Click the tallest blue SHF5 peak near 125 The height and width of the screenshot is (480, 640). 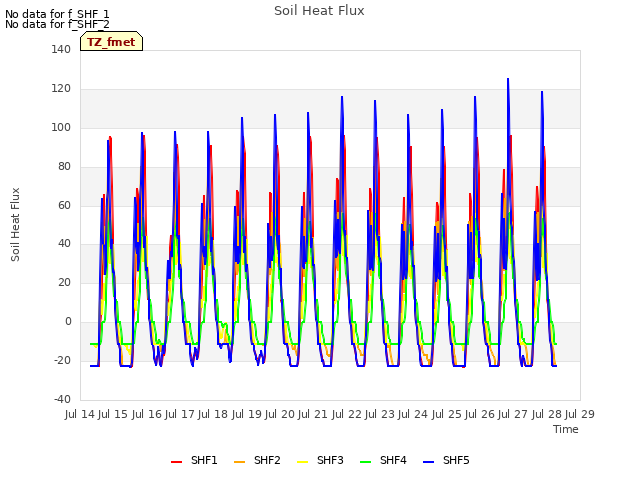click(x=508, y=79)
